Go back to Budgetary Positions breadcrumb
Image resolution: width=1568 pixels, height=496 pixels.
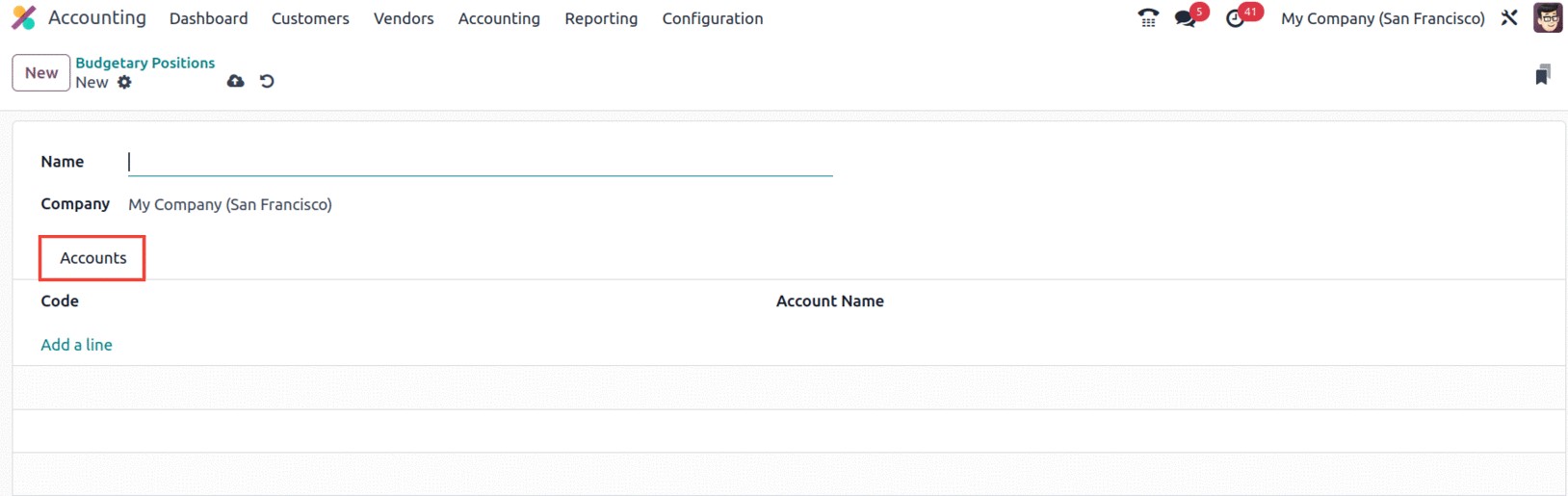coord(145,63)
